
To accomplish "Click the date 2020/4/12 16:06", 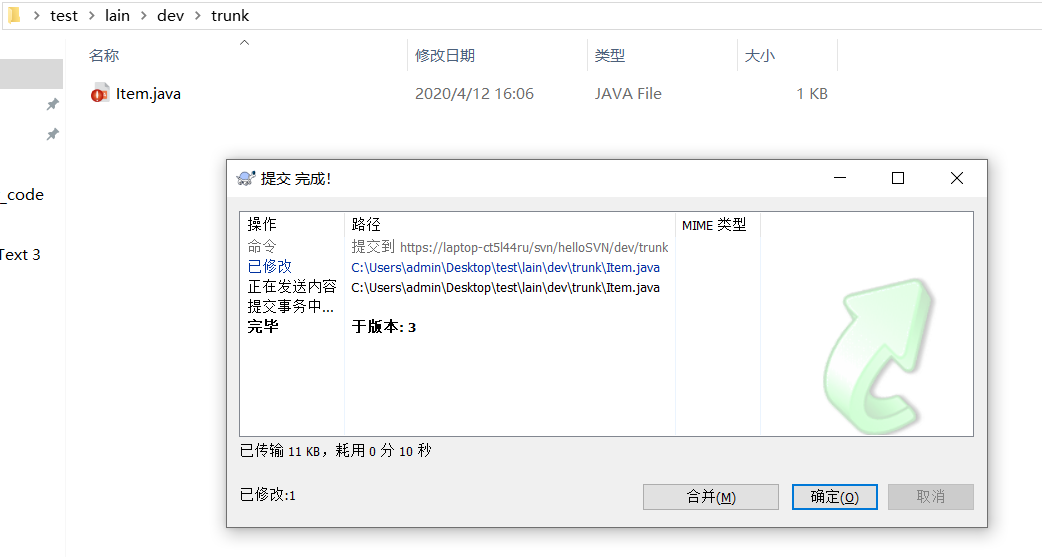I will [x=474, y=94].
